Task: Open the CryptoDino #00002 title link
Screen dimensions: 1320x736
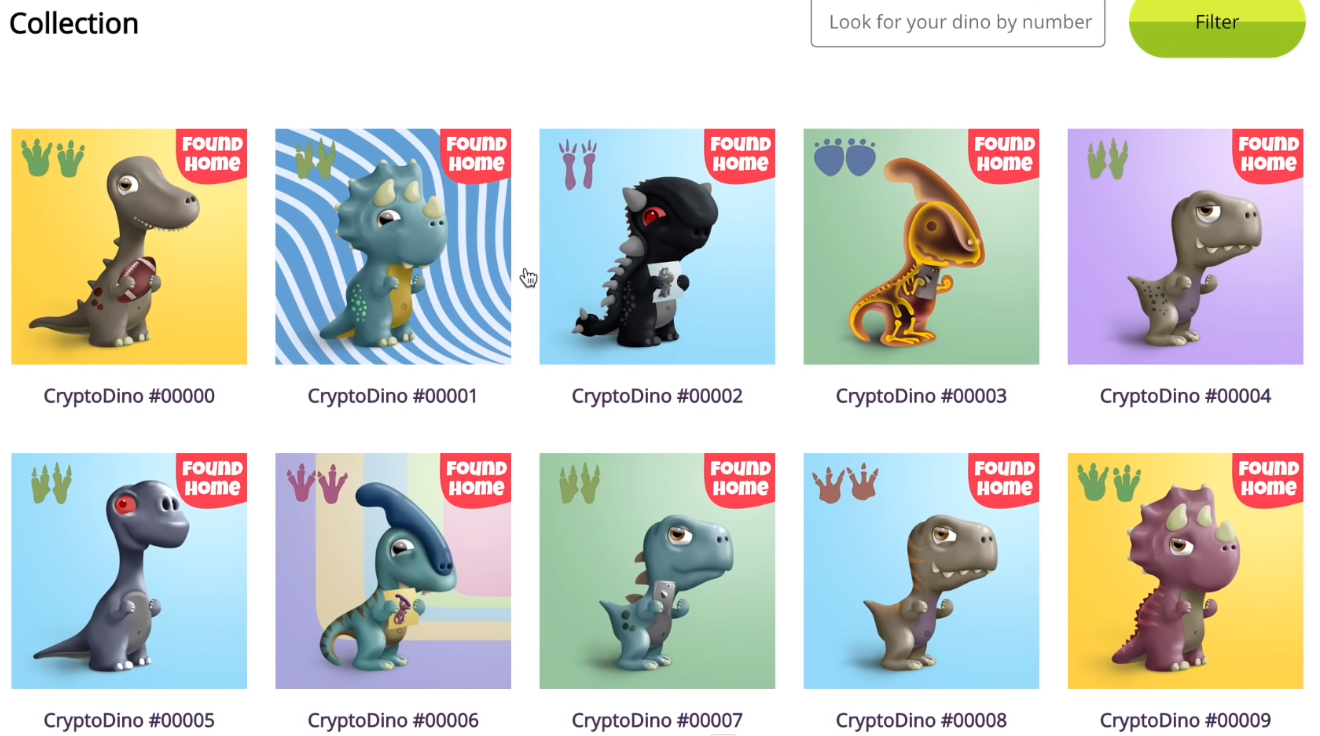Action: 657,396
